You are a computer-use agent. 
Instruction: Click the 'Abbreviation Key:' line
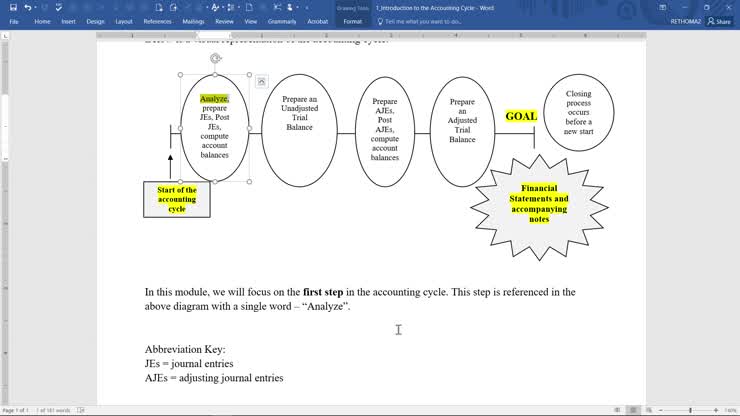pyautogui.click(x=185, y=349)
